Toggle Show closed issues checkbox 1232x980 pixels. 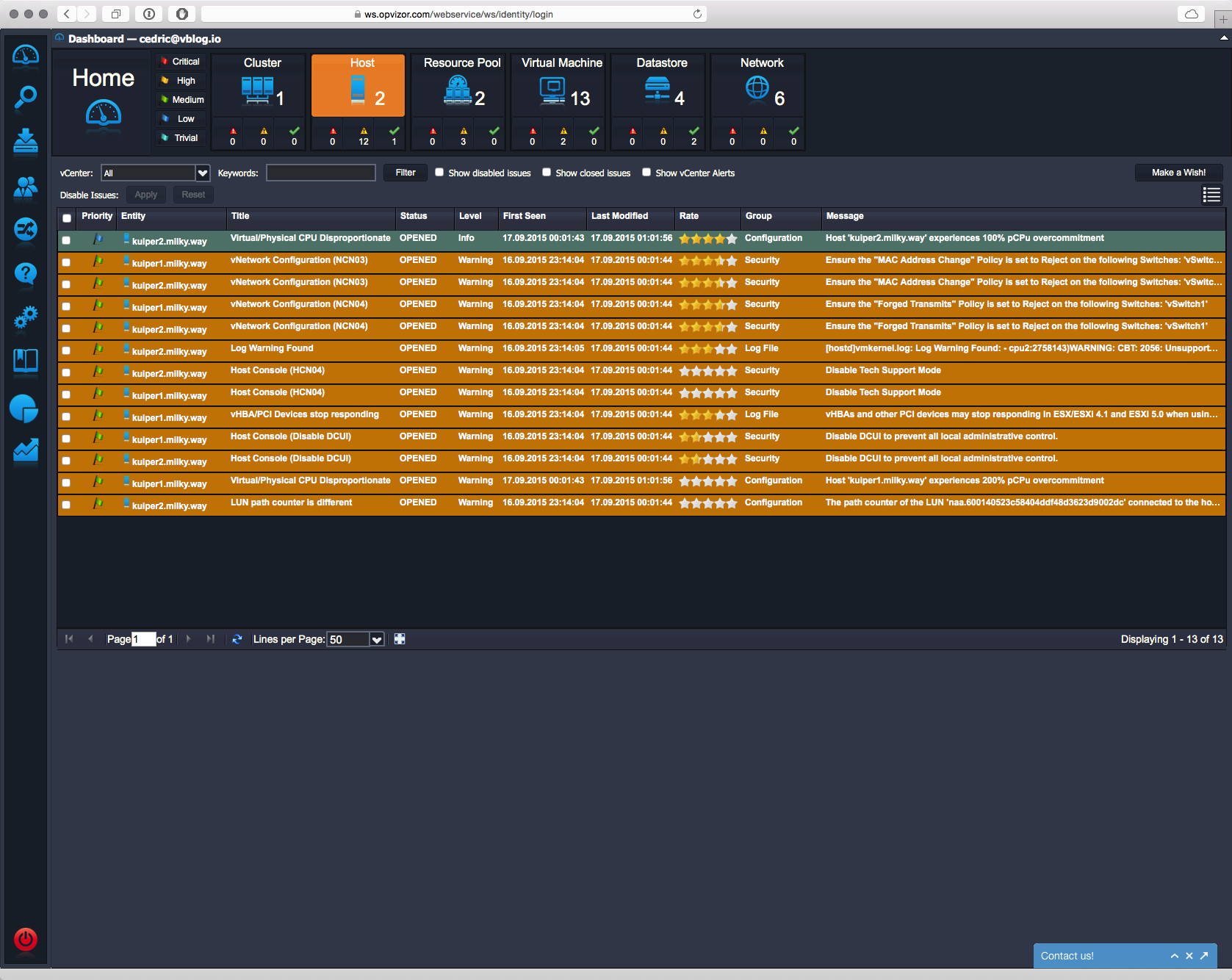click(x=547, y=173)
